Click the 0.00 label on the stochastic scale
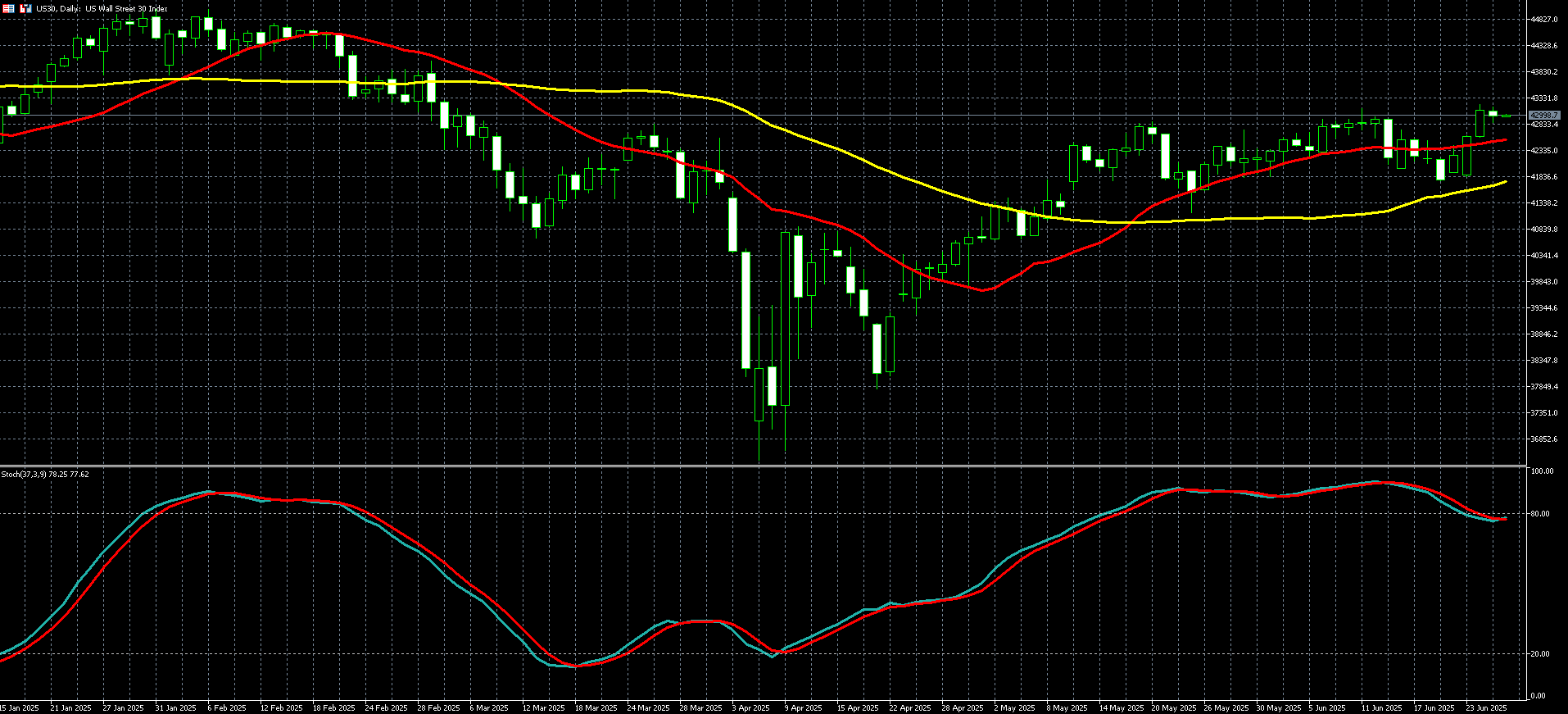The height and width of the screenshot is (714, 1568). 1539,696
